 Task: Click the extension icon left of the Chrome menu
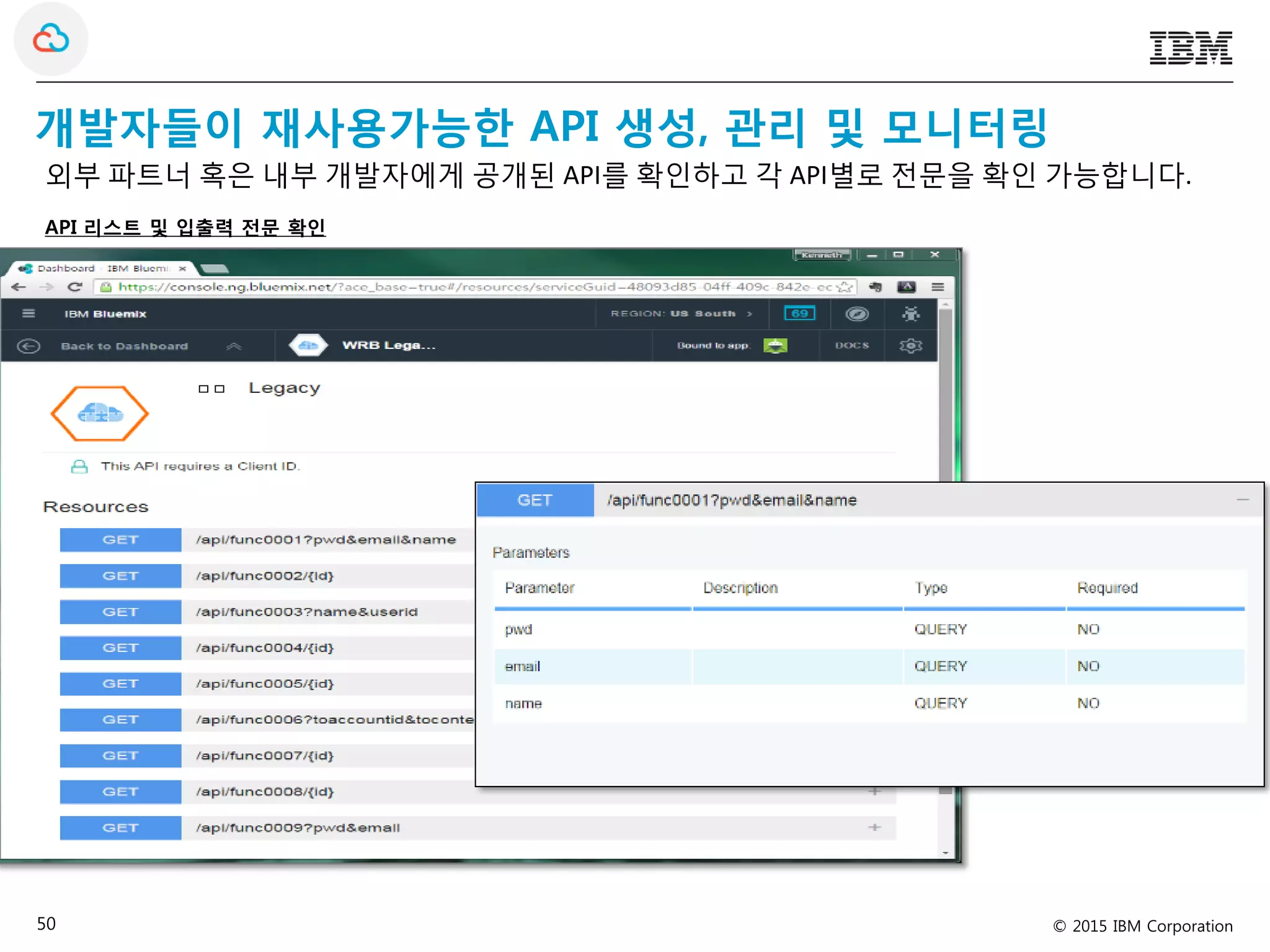point(907,287)
